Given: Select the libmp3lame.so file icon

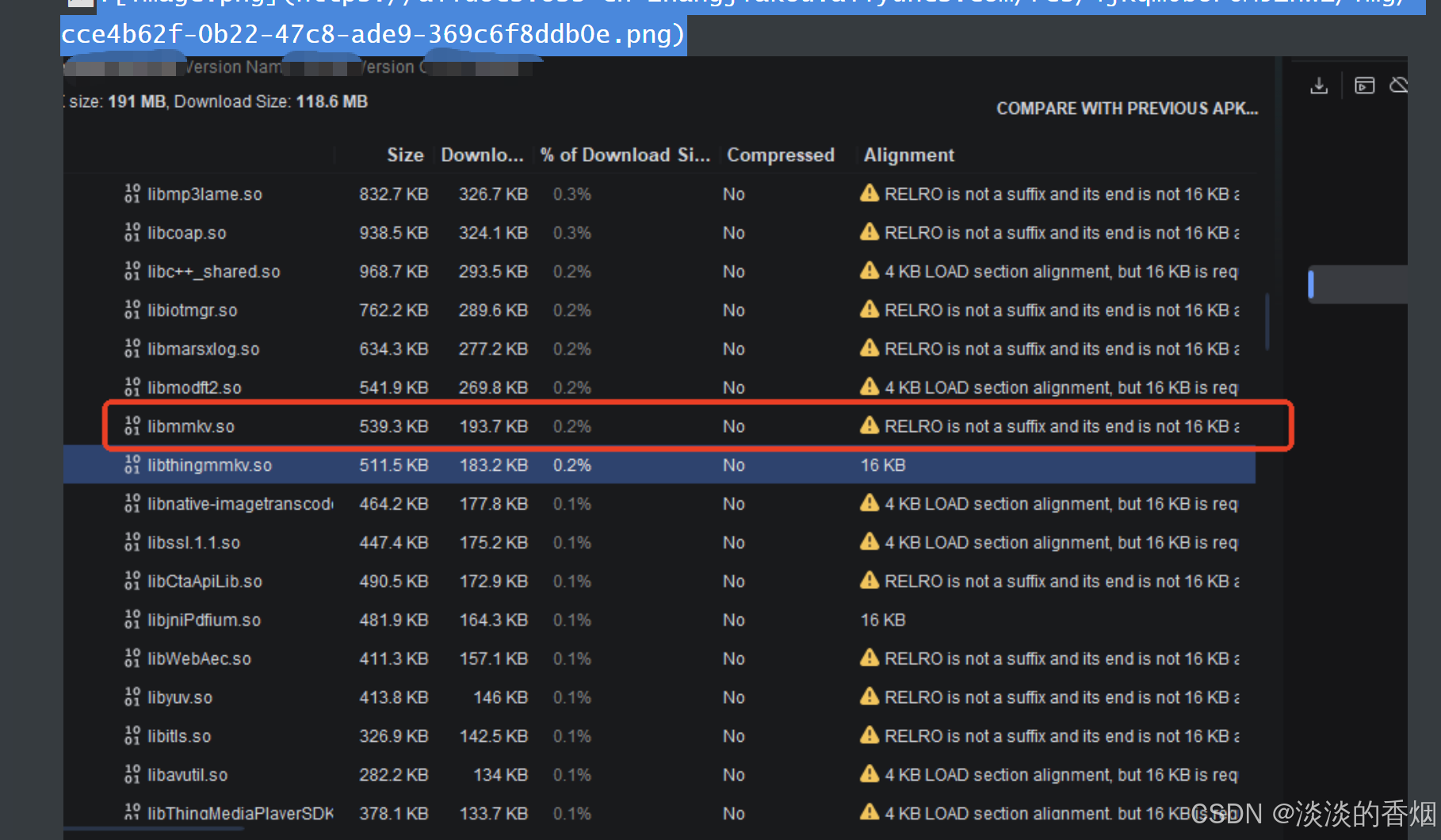Looking at the screenshot, I should pyautogui.click(x=132, y=193).
